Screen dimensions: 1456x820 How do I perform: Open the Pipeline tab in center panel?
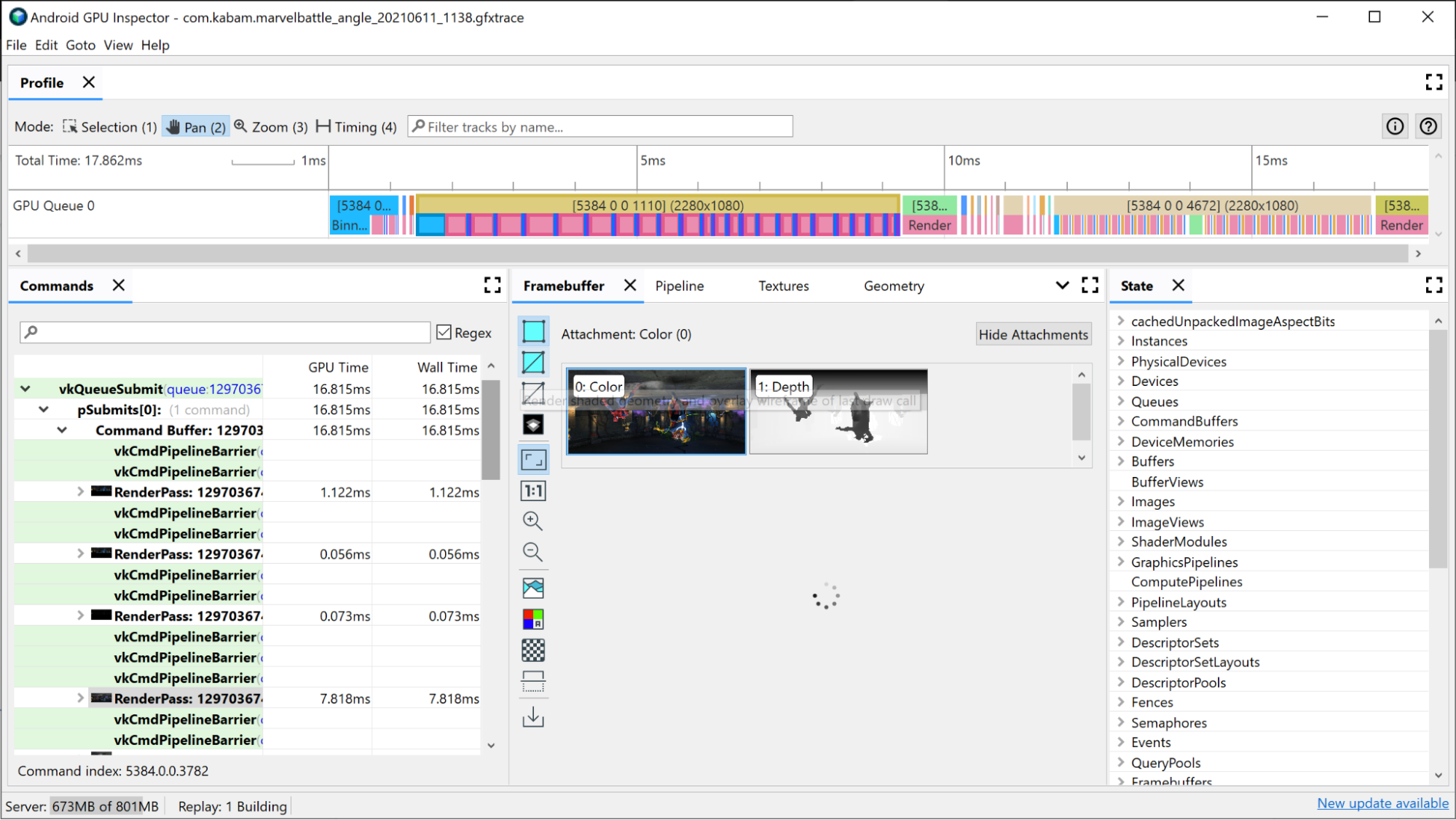[680, 286]
